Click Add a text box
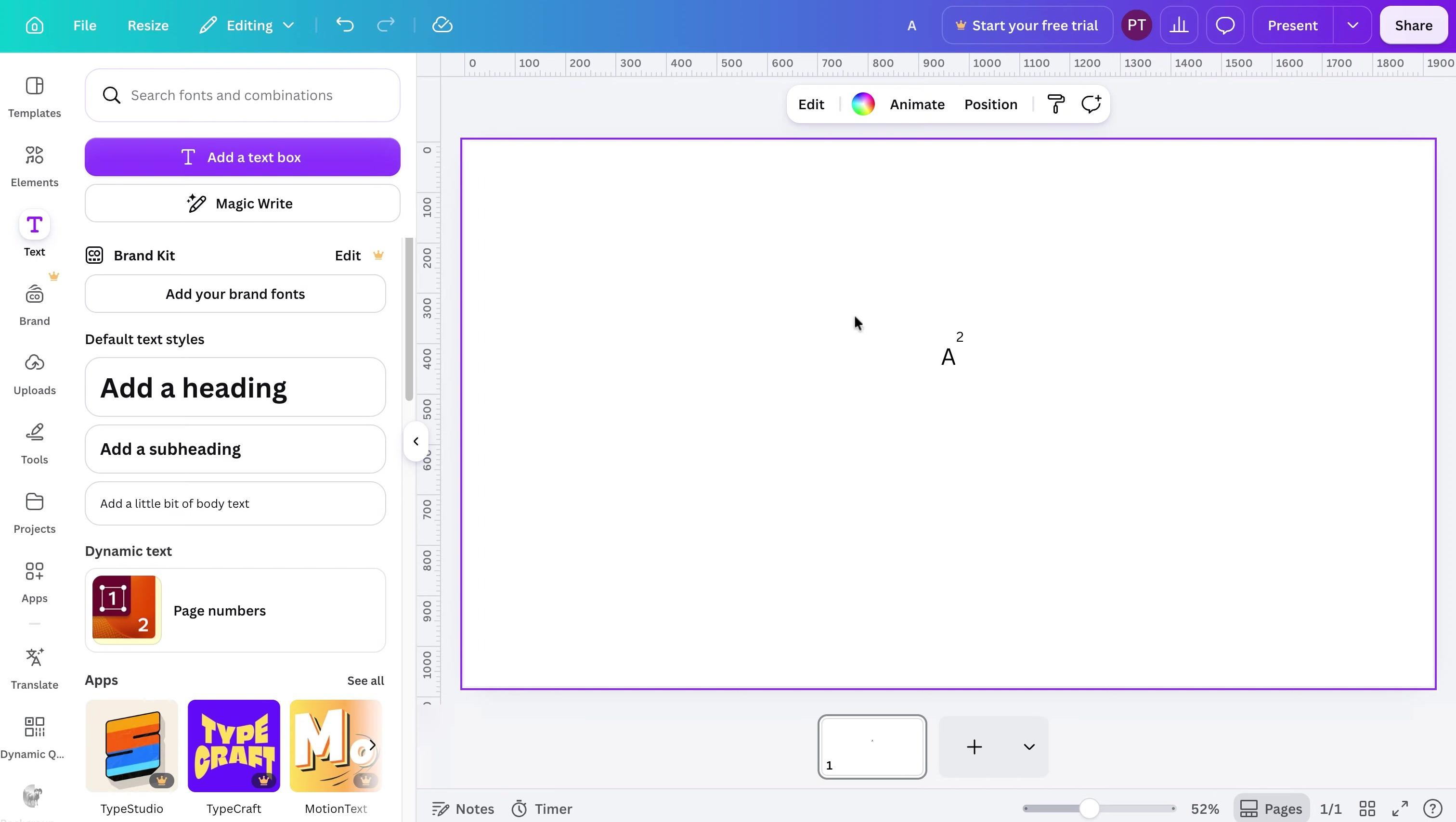Screen dimensions: 1456x822 243,157
